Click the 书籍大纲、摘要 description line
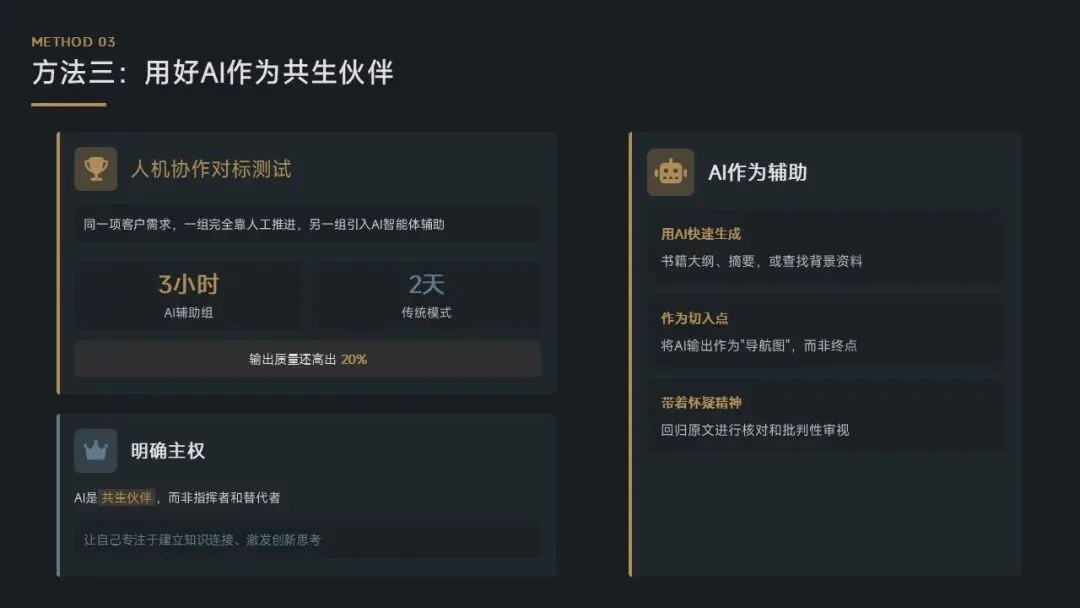Screen dimensions: 1080x608 point(761,261)
